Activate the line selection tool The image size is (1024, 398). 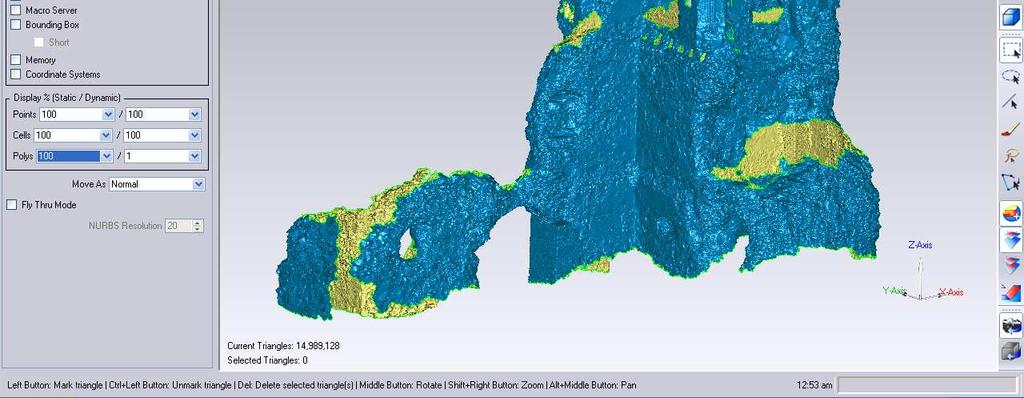[x=1012, y=103]
